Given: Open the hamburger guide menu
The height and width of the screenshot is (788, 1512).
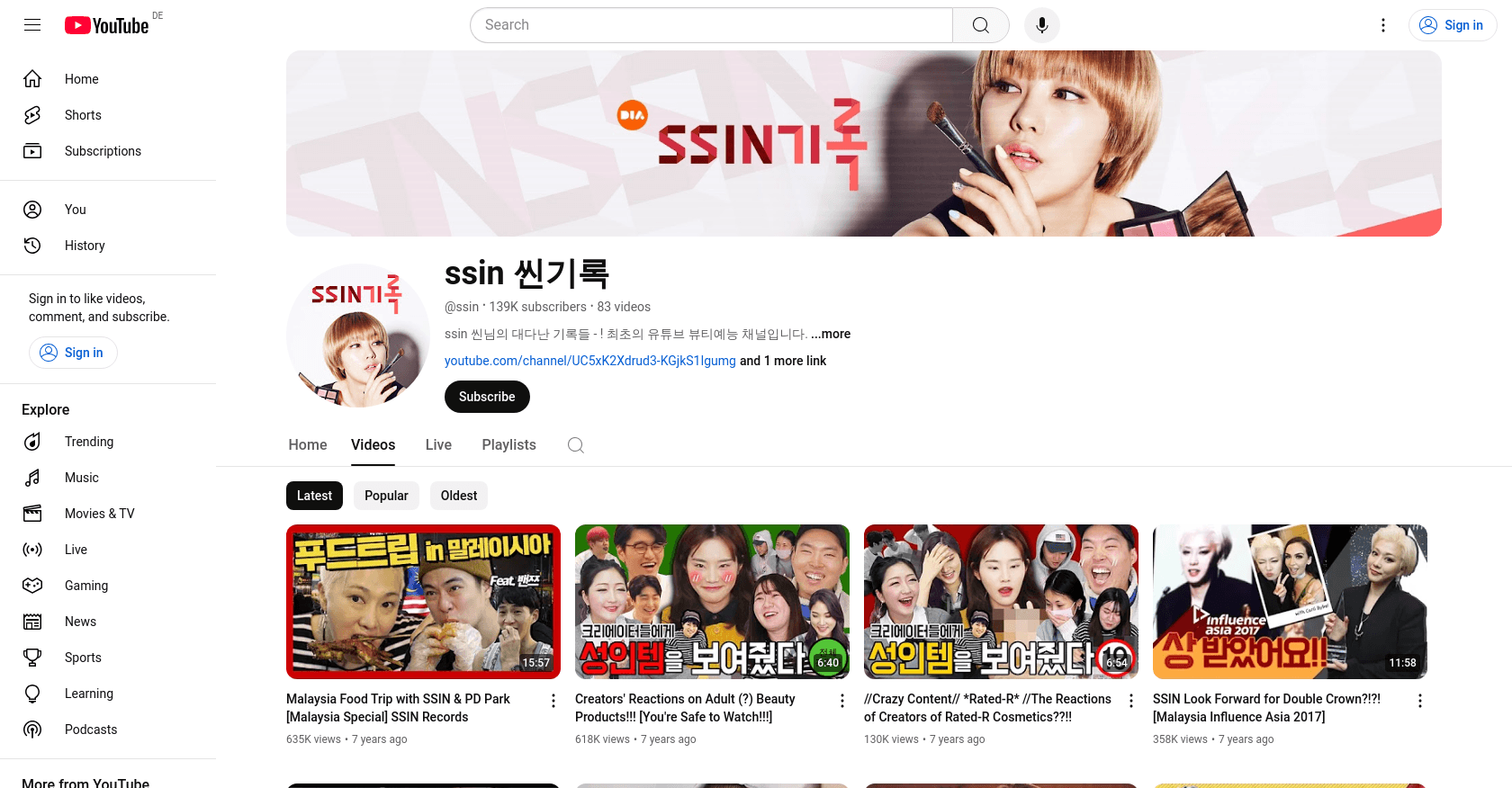Looking at the screenshot, I should (x=32, y=25).
